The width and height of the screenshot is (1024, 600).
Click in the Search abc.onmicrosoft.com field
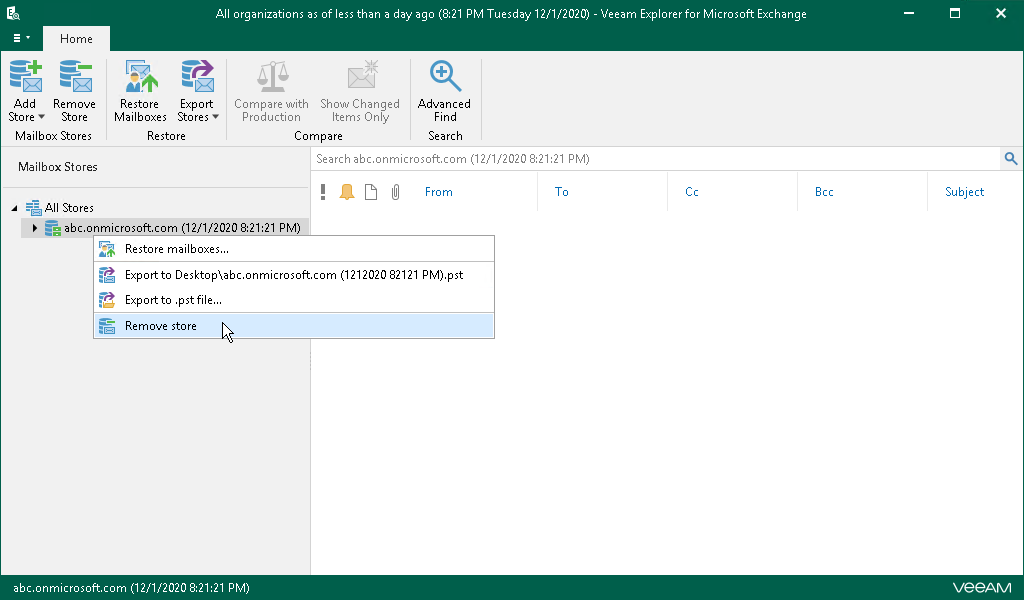pyautogui.click(x=656, y=159)
